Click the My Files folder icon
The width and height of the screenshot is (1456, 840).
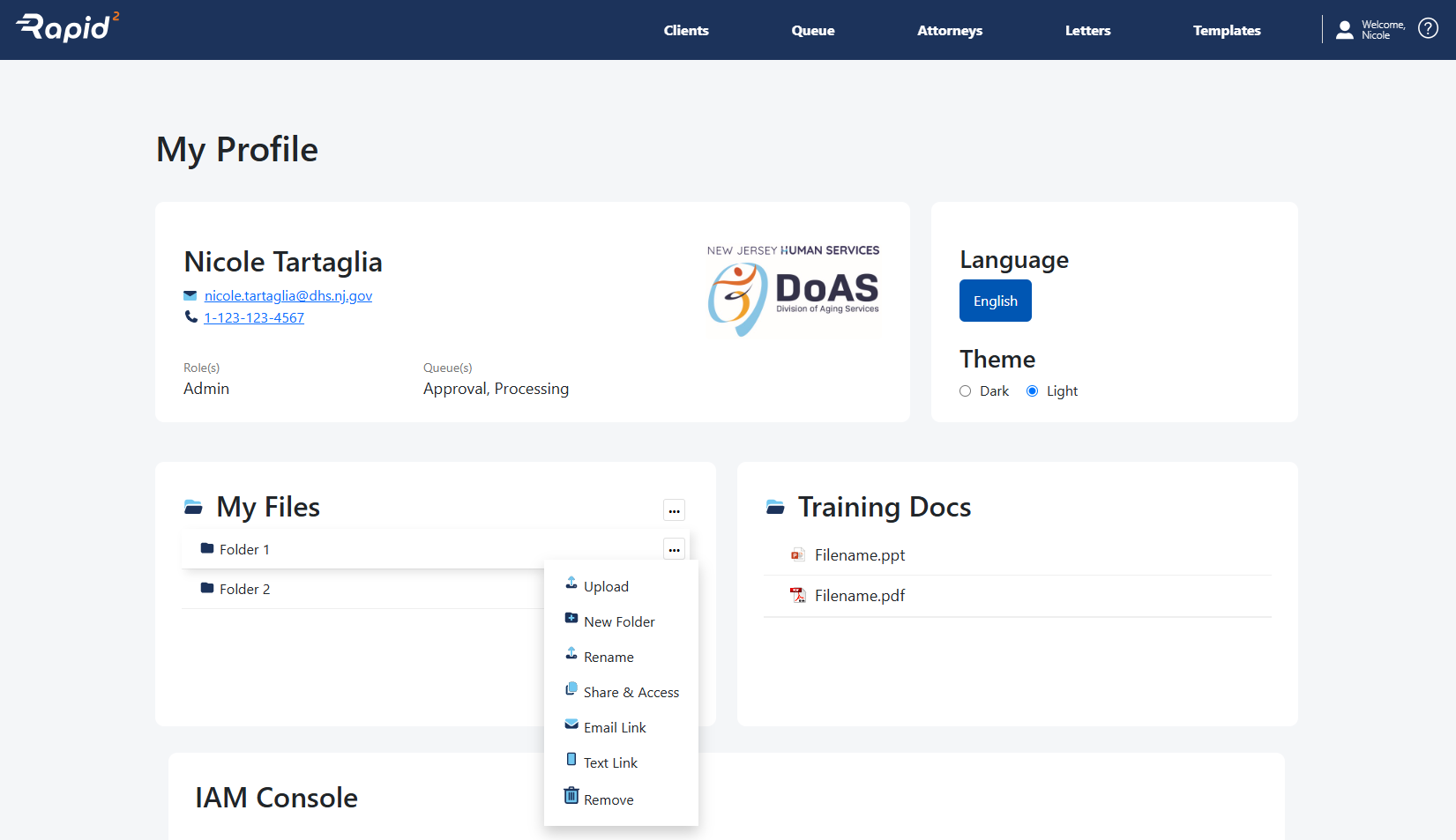click(193, 507)
